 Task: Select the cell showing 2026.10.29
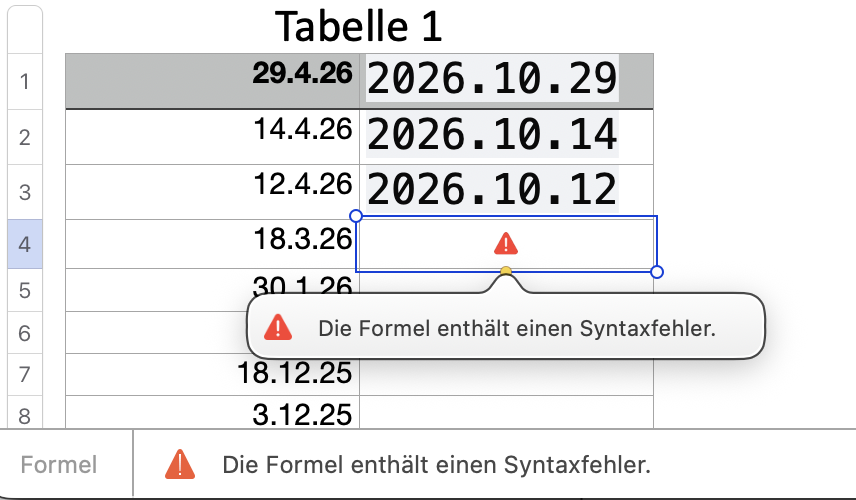click(493, 79)
